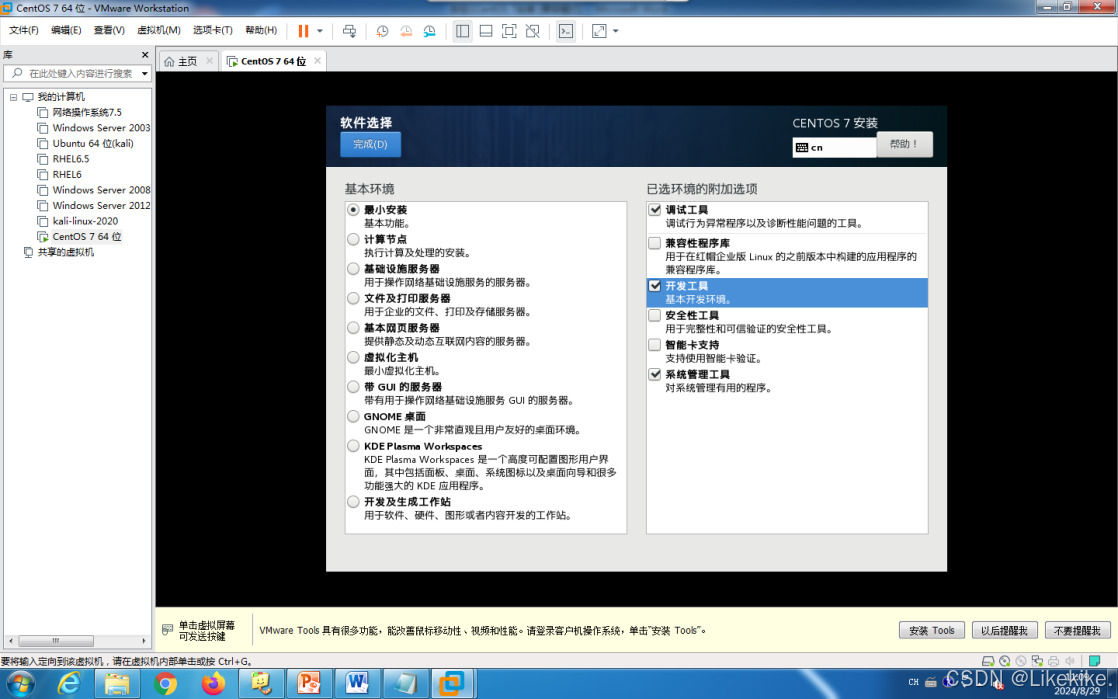Select the GNOME 桌面 environment
Viewport: 1118px width, 699px height.
353,417
